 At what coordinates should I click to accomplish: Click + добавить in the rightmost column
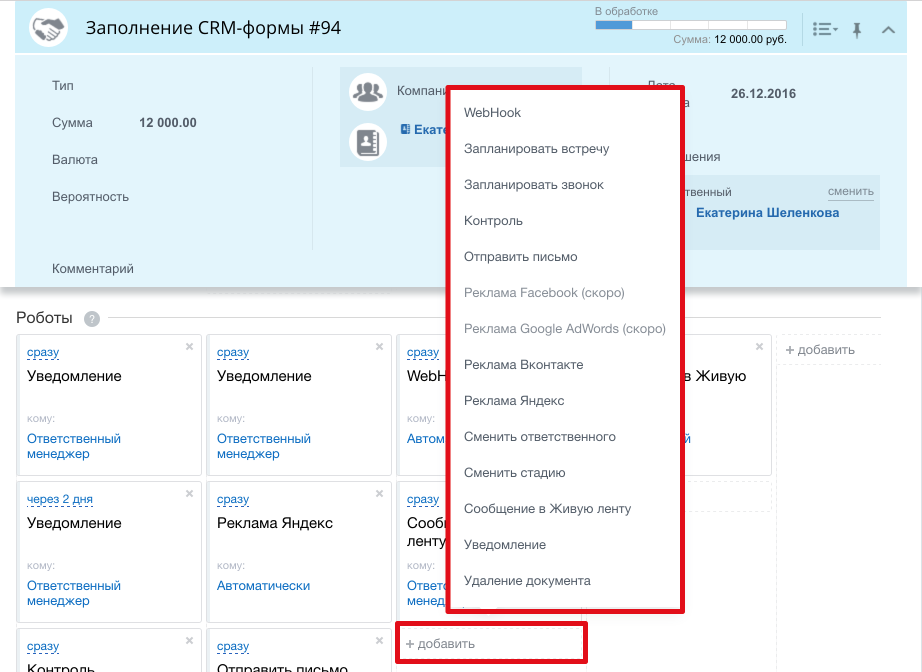(x=820, y=350)
